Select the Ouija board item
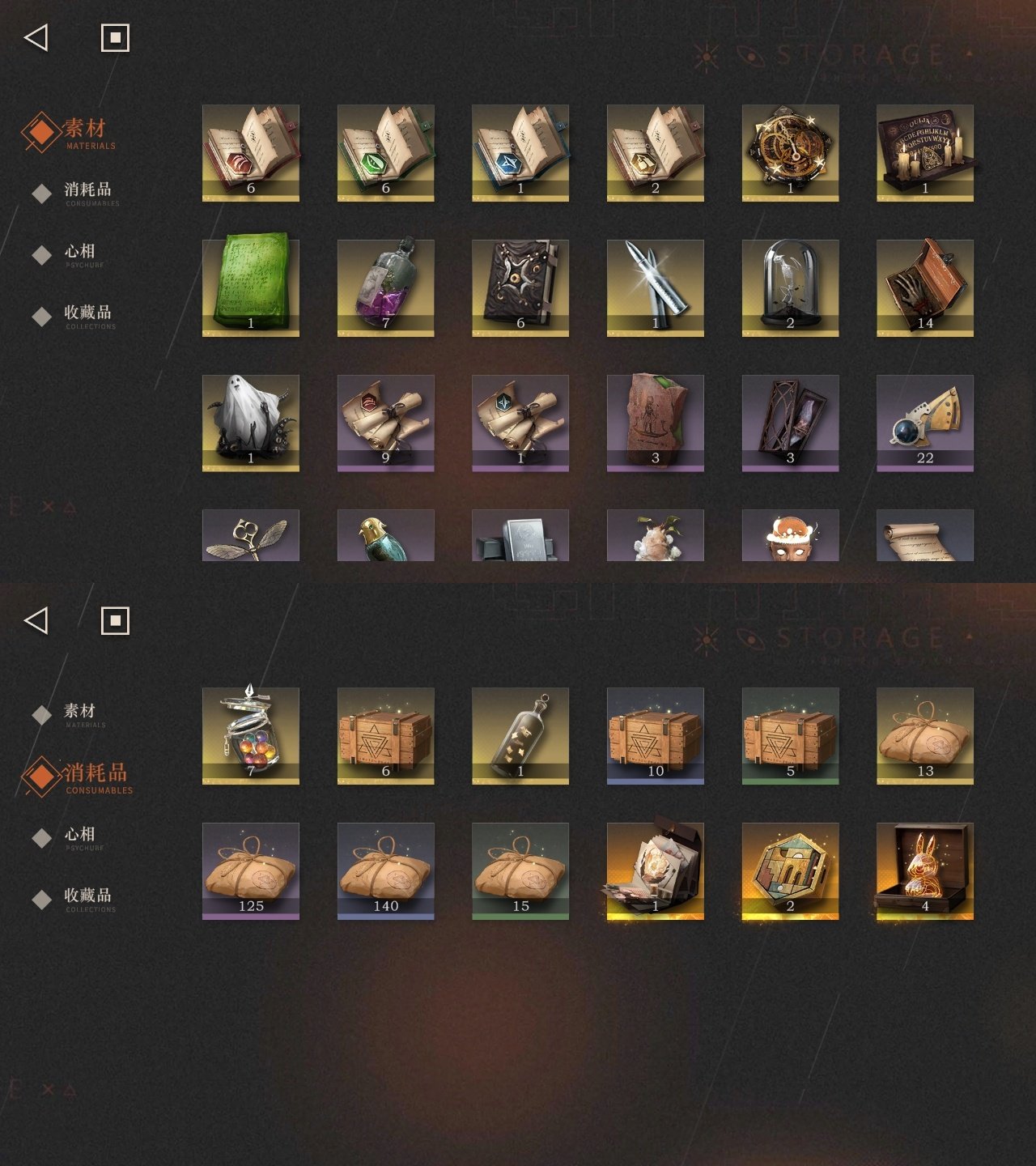The height and width of the screenshot is (1166, 1036). (x=925, y=153)
